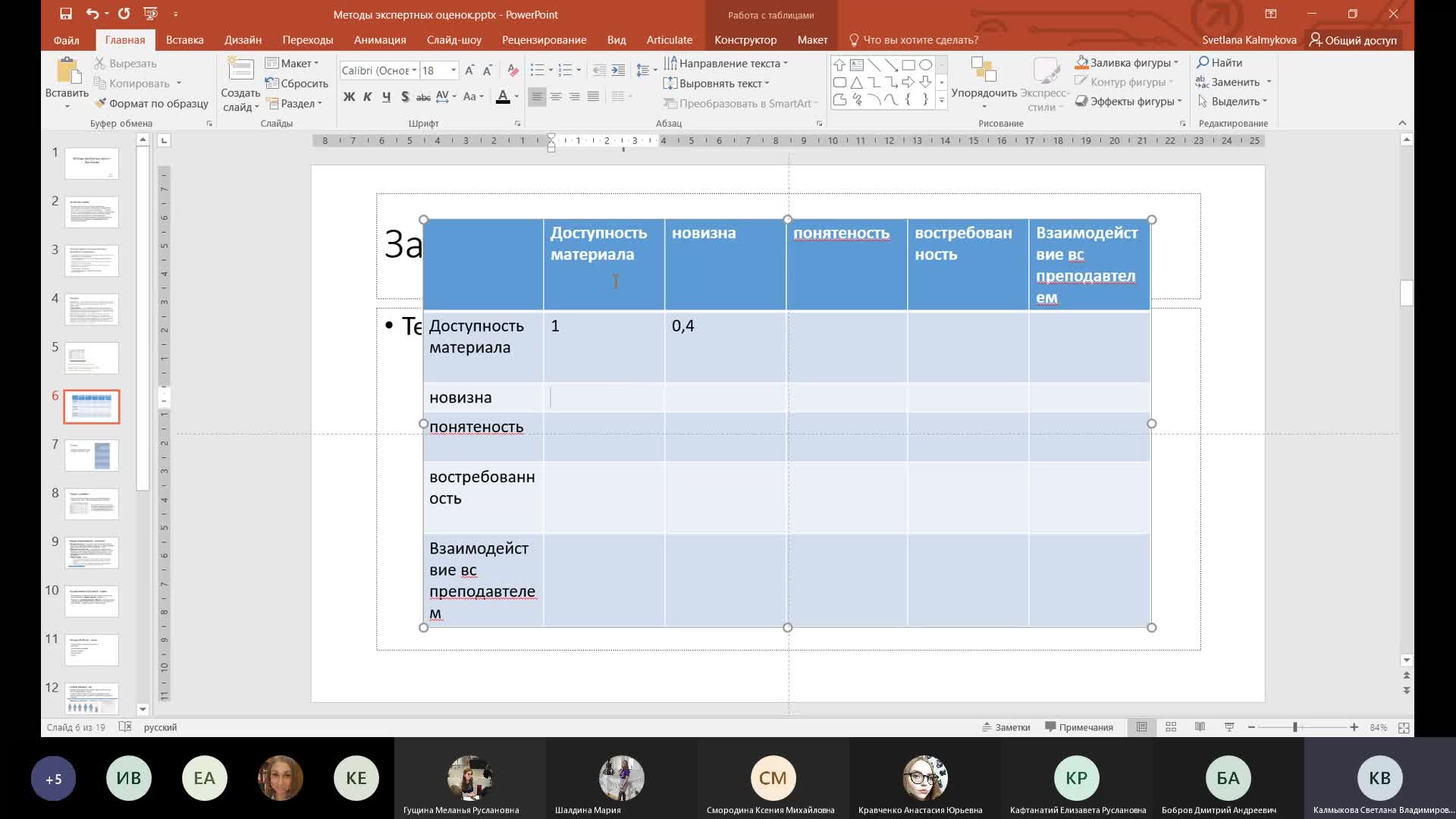Toggle text shadow (S)
The image size is (1456, 819).
coord(405,96)
